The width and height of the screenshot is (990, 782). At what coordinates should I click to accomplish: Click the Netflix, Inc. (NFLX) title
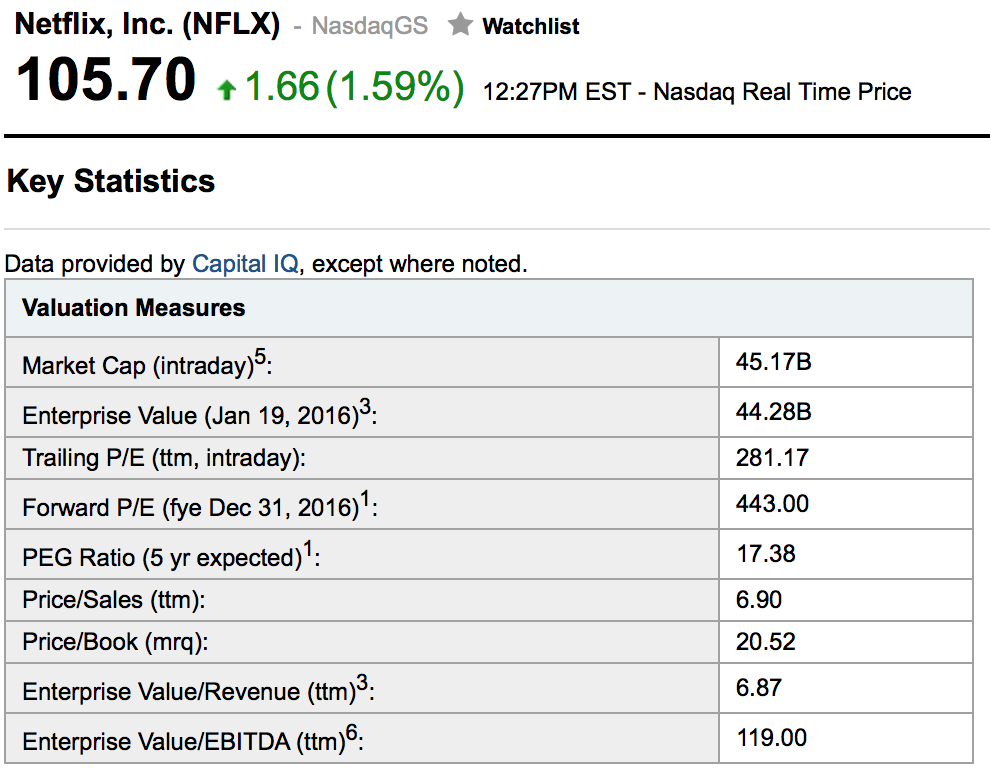tap(147, 24)
